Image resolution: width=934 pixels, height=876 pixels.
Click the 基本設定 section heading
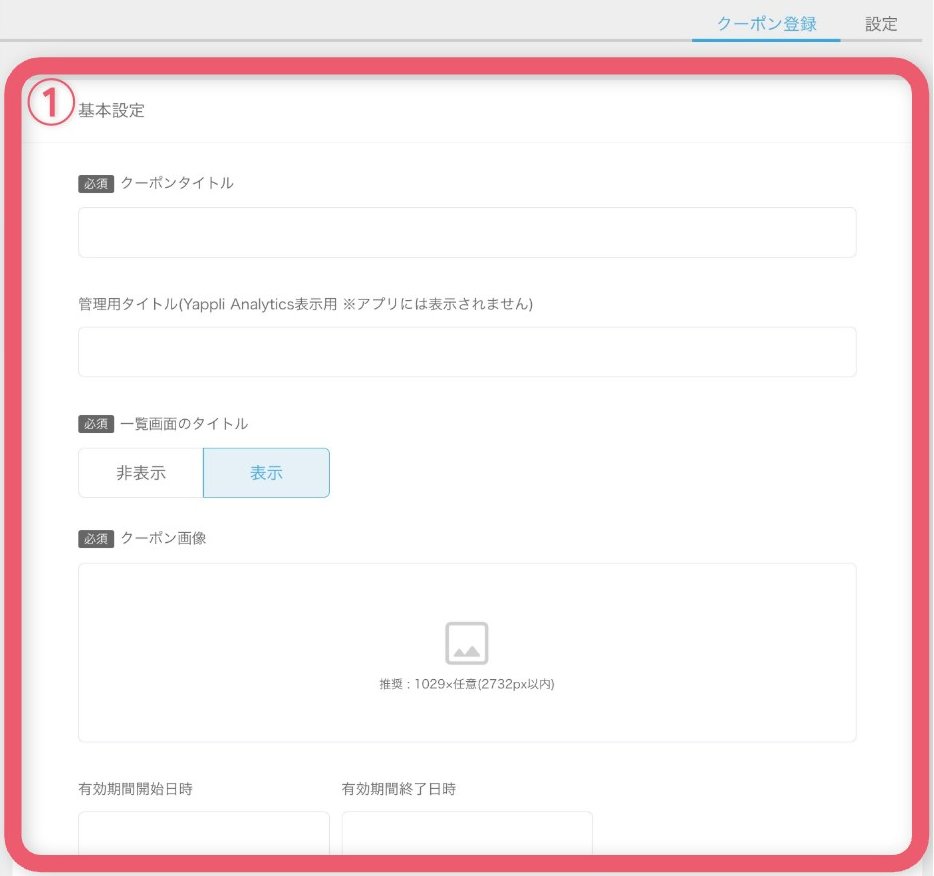pos(111,110)
